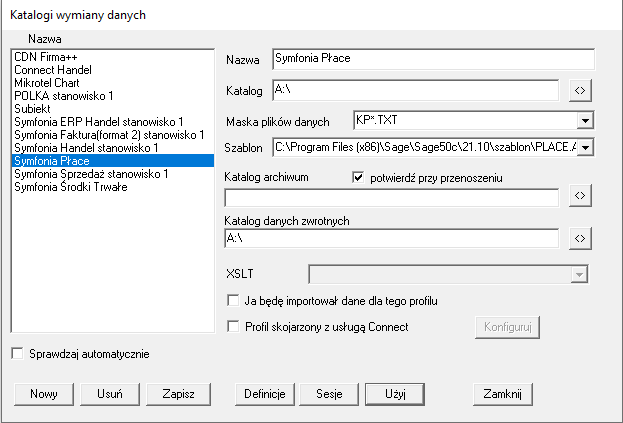Browse for the Katalog folder path
623x423 pixels.
point(580,91)
